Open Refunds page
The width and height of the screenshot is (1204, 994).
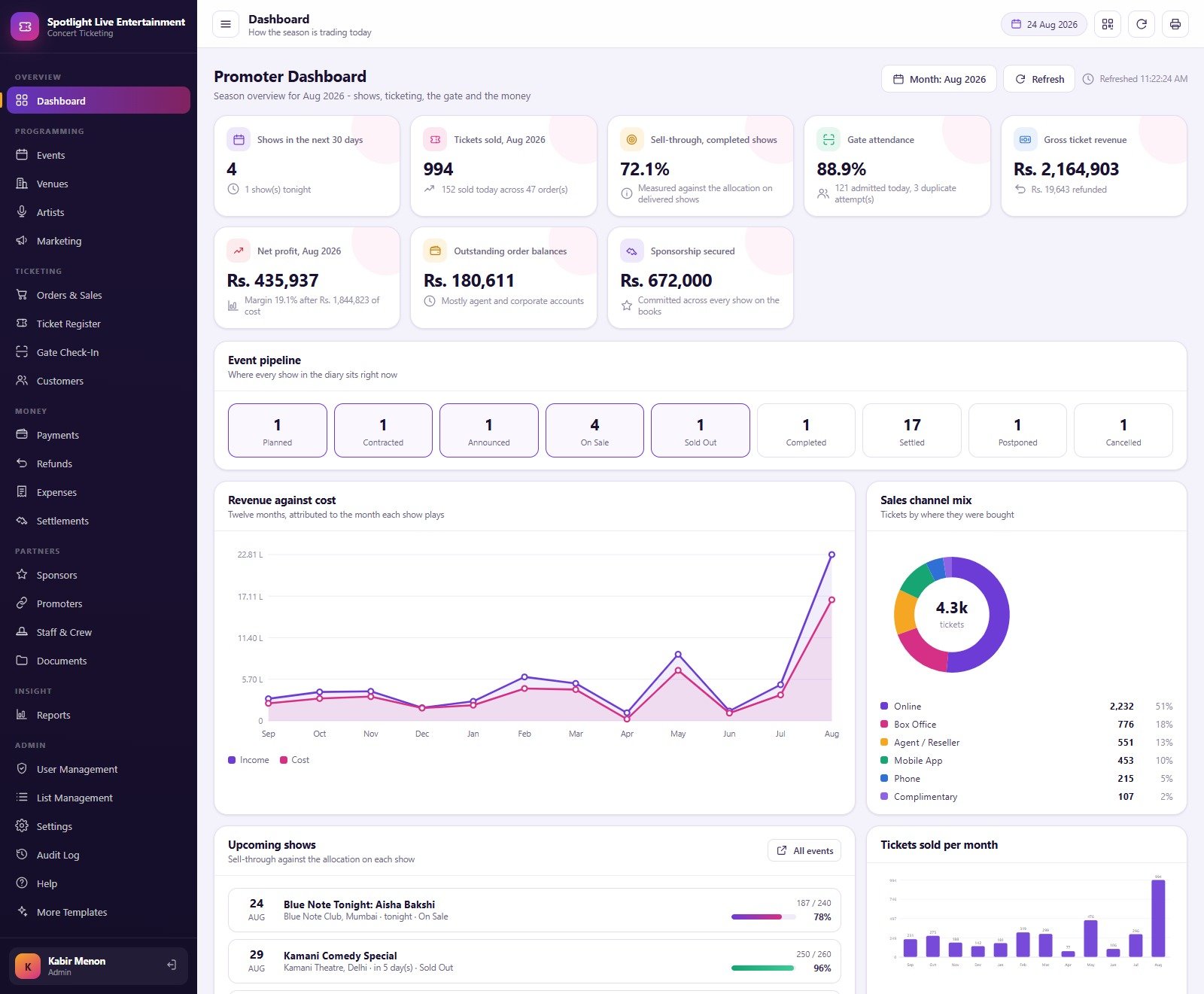99,464
